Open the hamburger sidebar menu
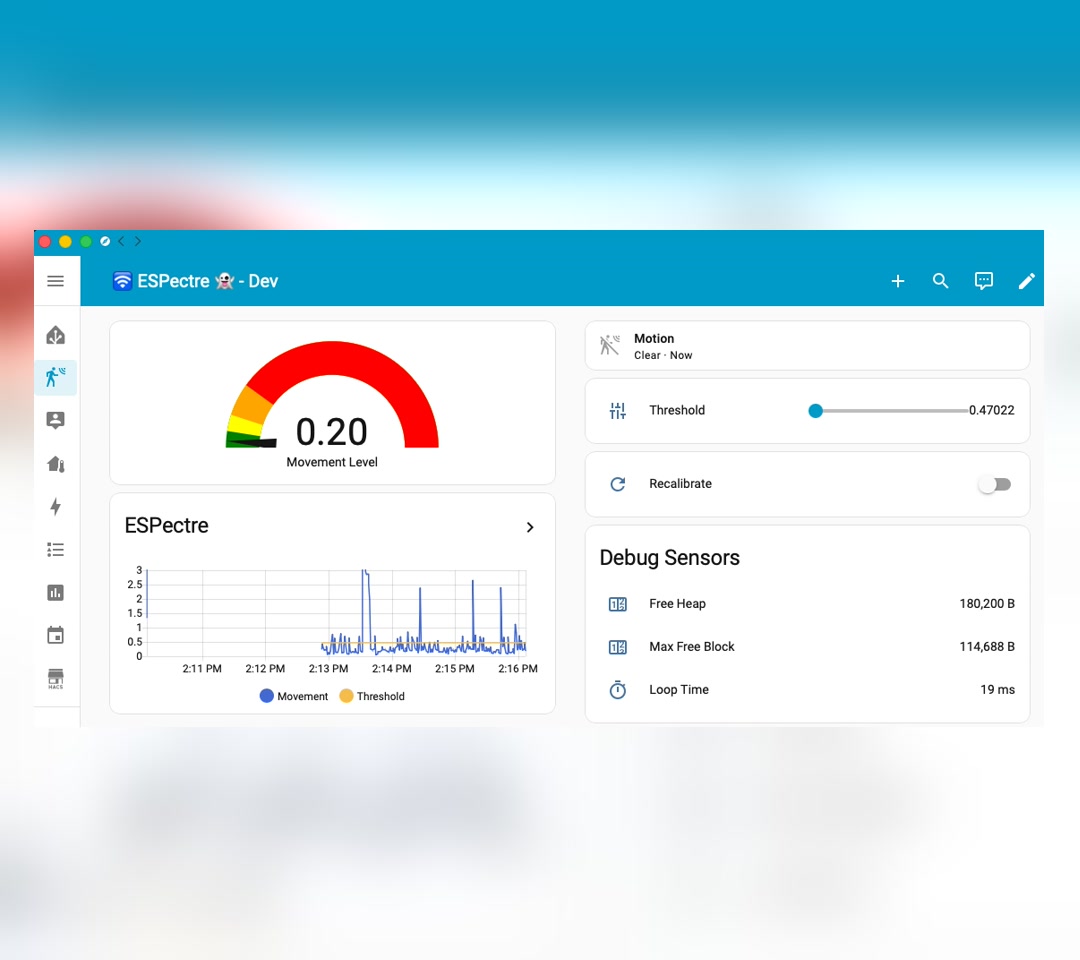The height and width of the screenshot is (960, 1080). pos(56,281)
